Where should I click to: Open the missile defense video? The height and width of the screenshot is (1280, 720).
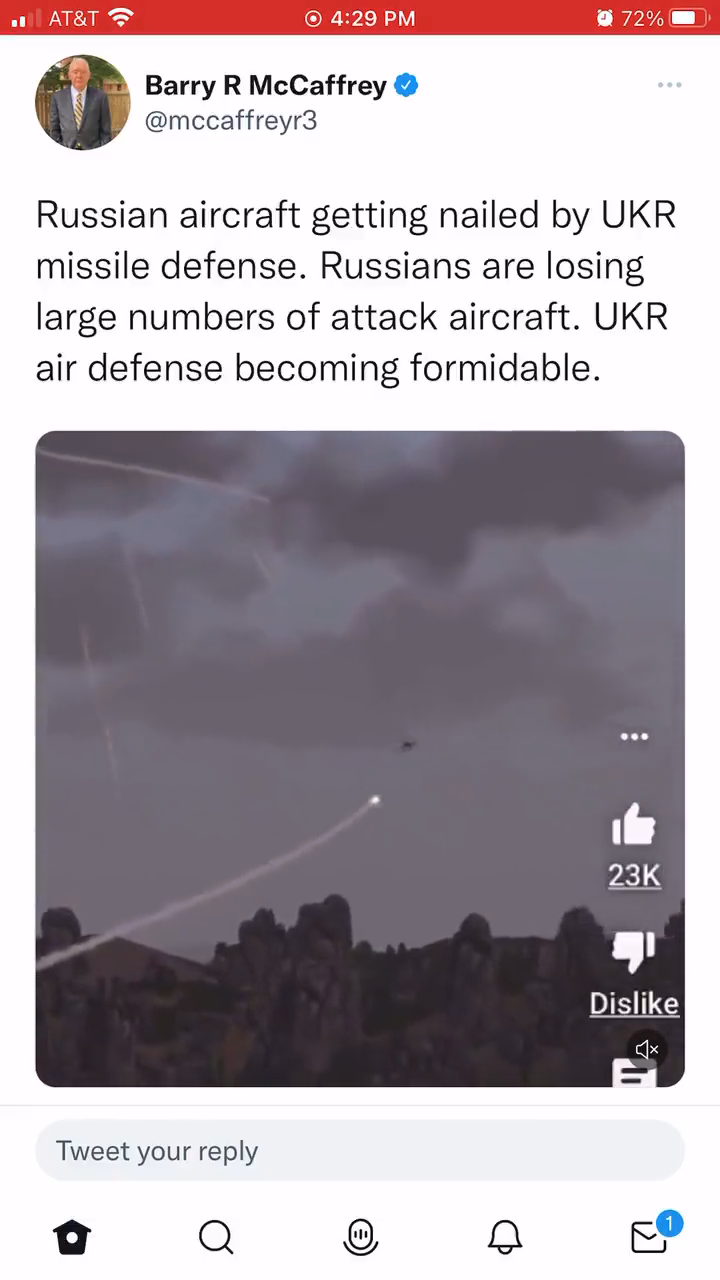click(x=360, y=759)
